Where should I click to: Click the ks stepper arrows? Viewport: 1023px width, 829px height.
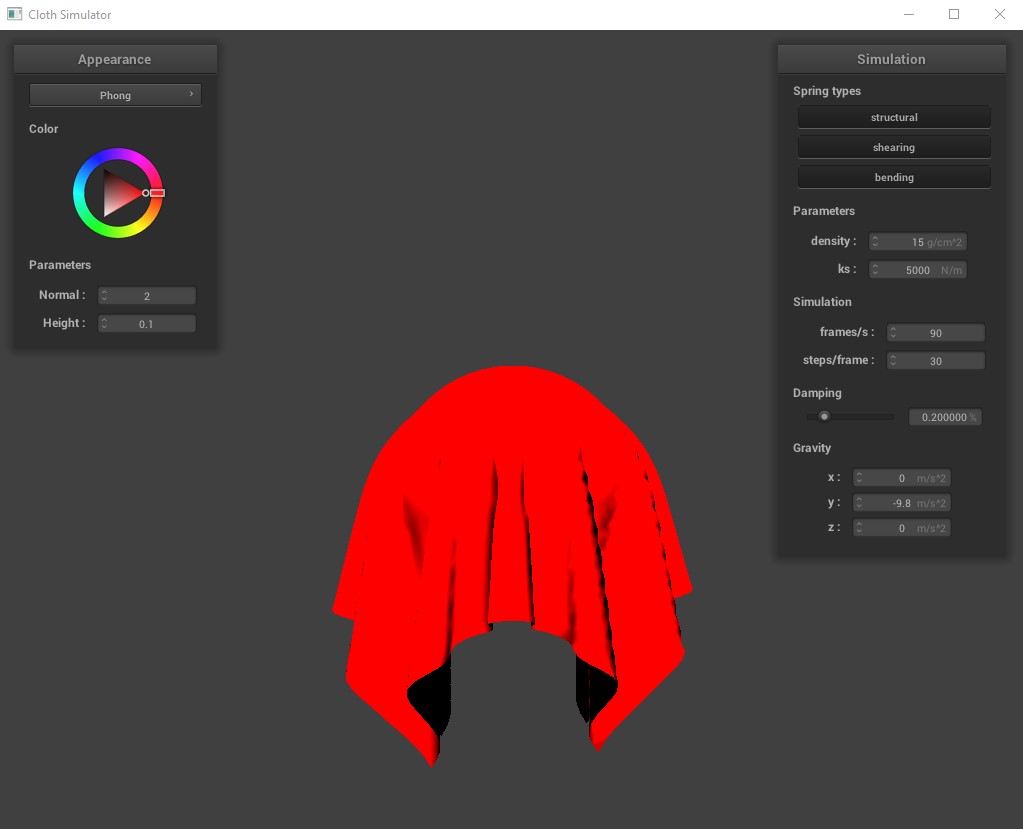tap(876, 270)
